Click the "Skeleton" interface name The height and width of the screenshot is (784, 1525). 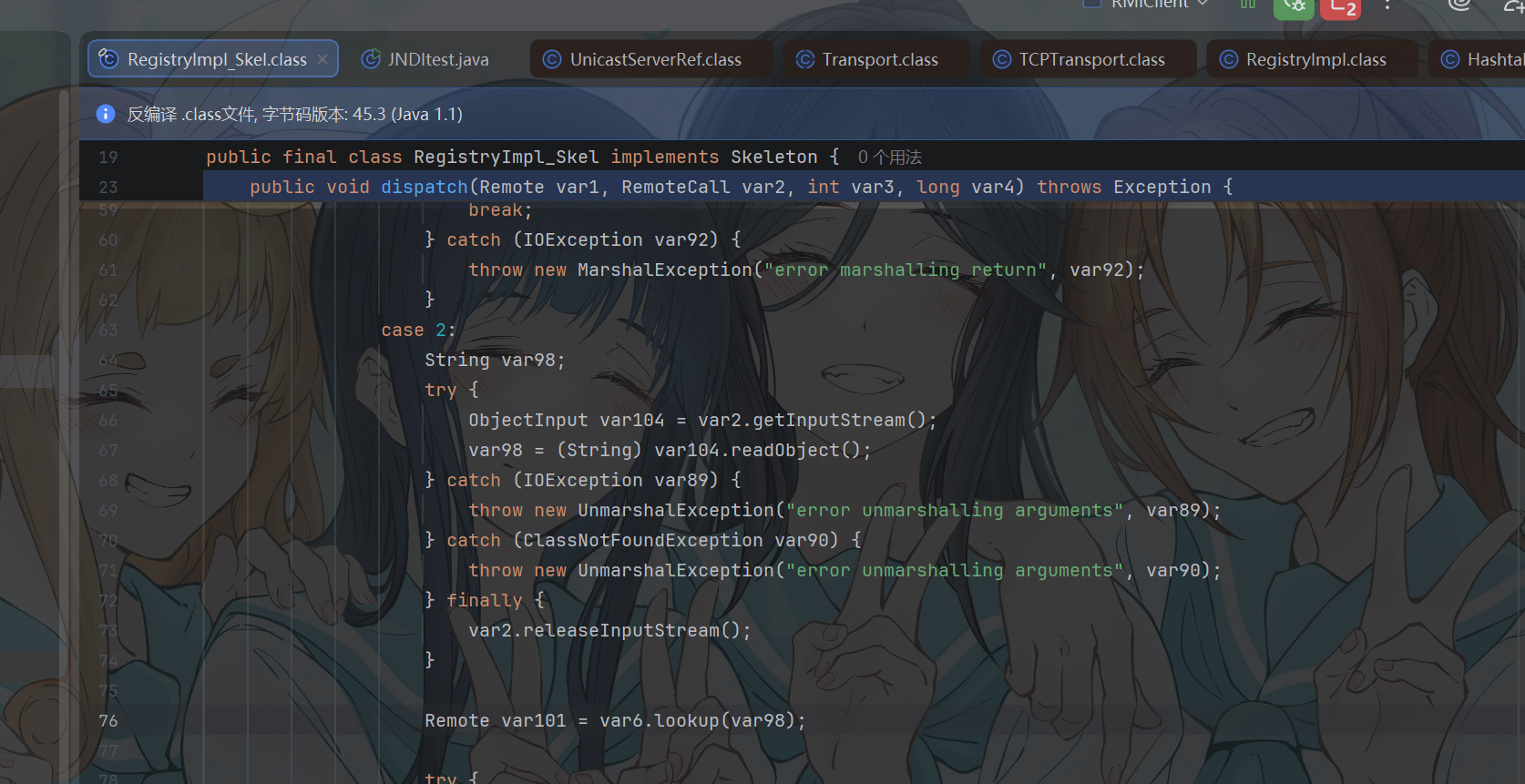774,158
